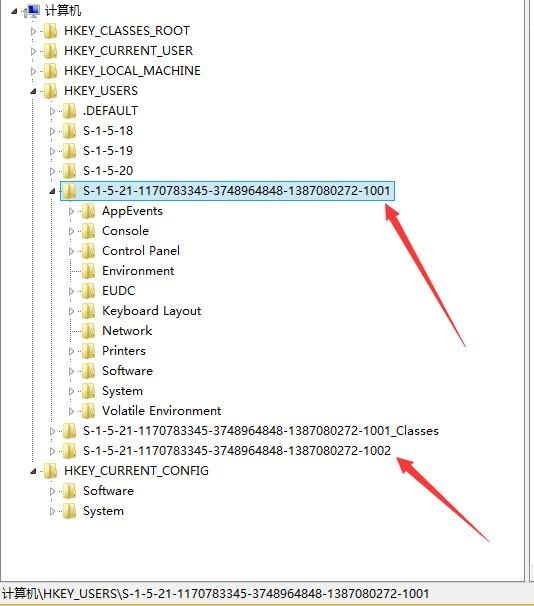
Task: Click the S-1-5-18 folder icon
Action: click(x=70, y=131)
